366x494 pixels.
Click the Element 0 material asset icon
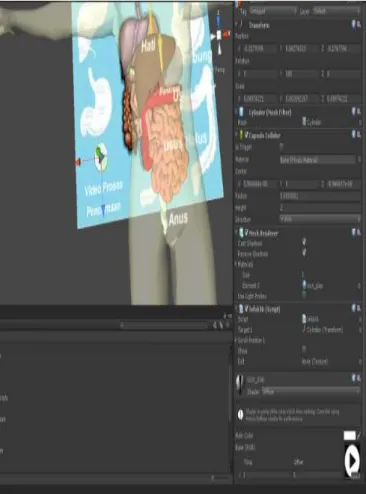[x=304, y=285]
